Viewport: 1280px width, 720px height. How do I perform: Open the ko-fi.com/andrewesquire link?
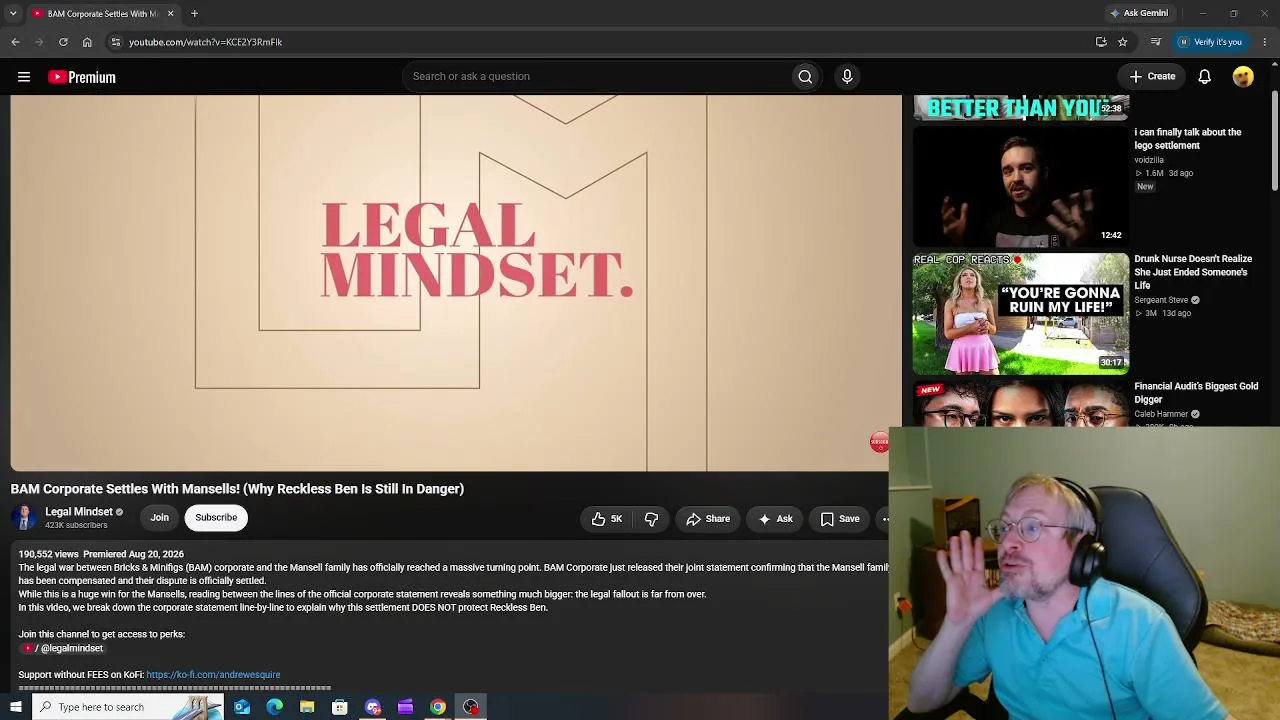(x=213, y=675)
